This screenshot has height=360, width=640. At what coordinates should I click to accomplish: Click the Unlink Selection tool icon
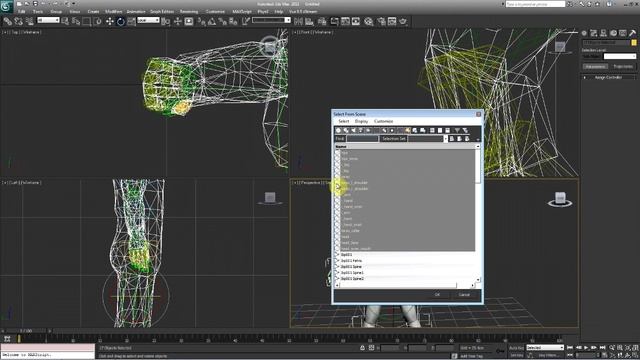[18, 21]
